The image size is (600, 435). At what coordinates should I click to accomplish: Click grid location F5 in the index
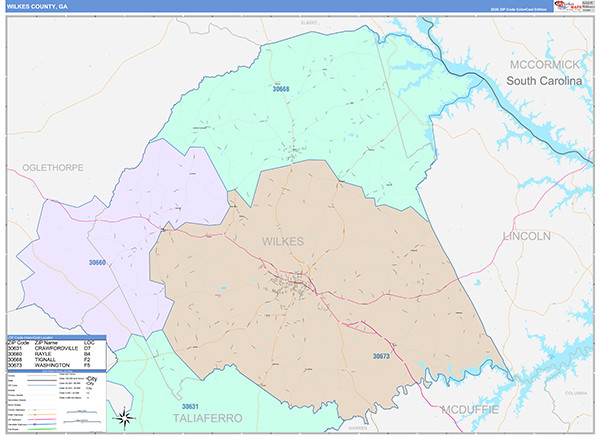click(87, 365)
